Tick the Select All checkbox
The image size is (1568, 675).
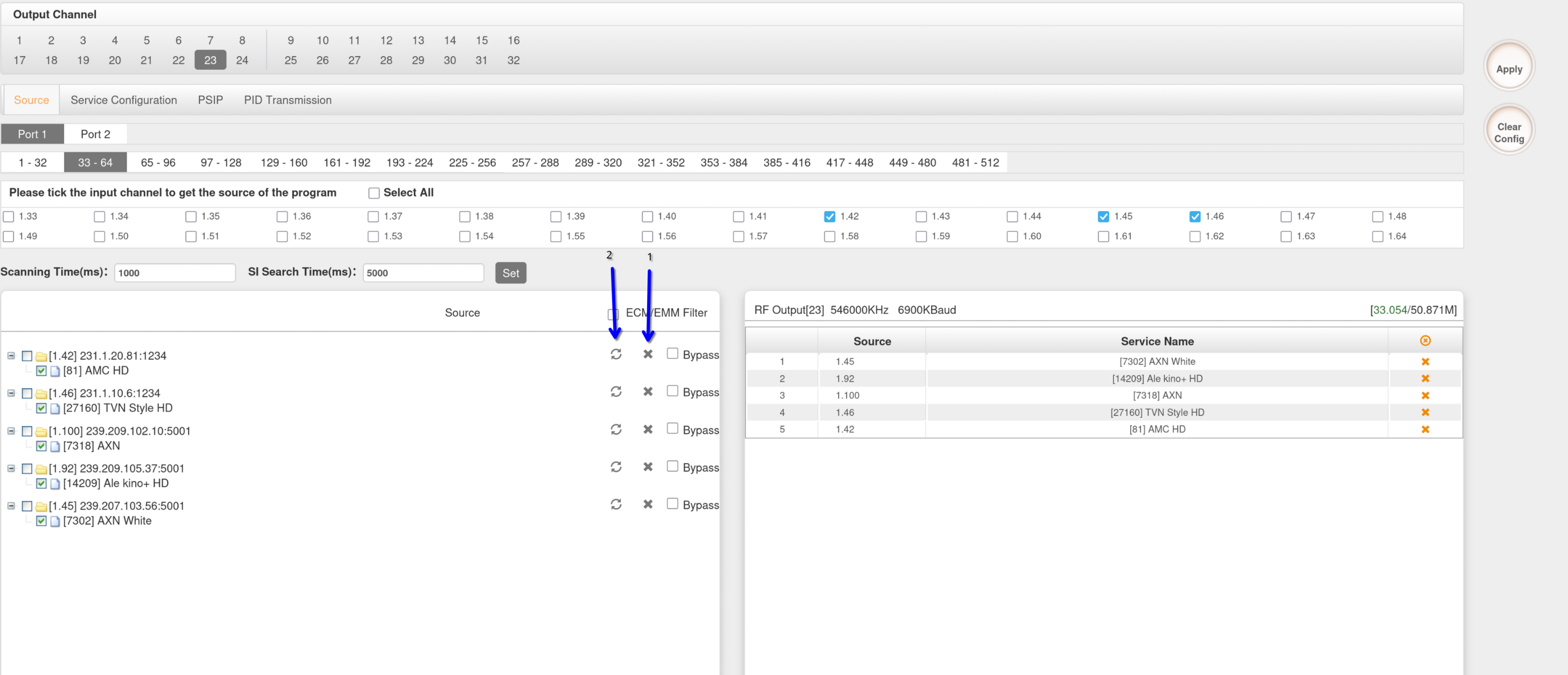pos(374,193)
